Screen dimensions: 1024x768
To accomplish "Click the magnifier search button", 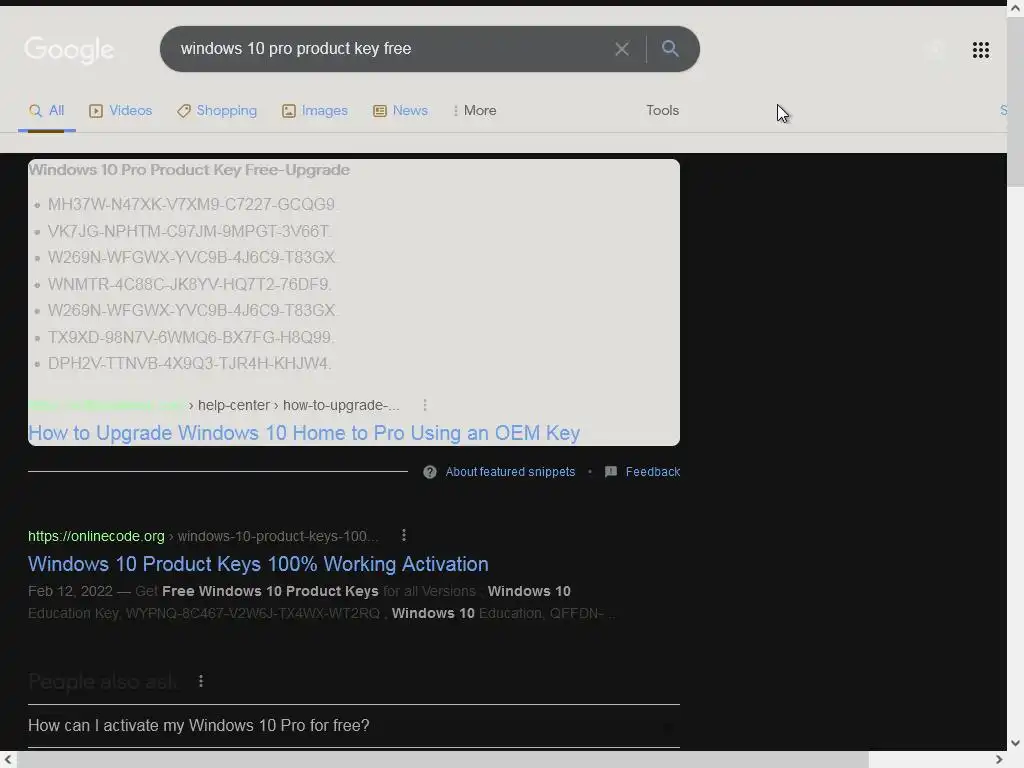I will tap(670, 48).
